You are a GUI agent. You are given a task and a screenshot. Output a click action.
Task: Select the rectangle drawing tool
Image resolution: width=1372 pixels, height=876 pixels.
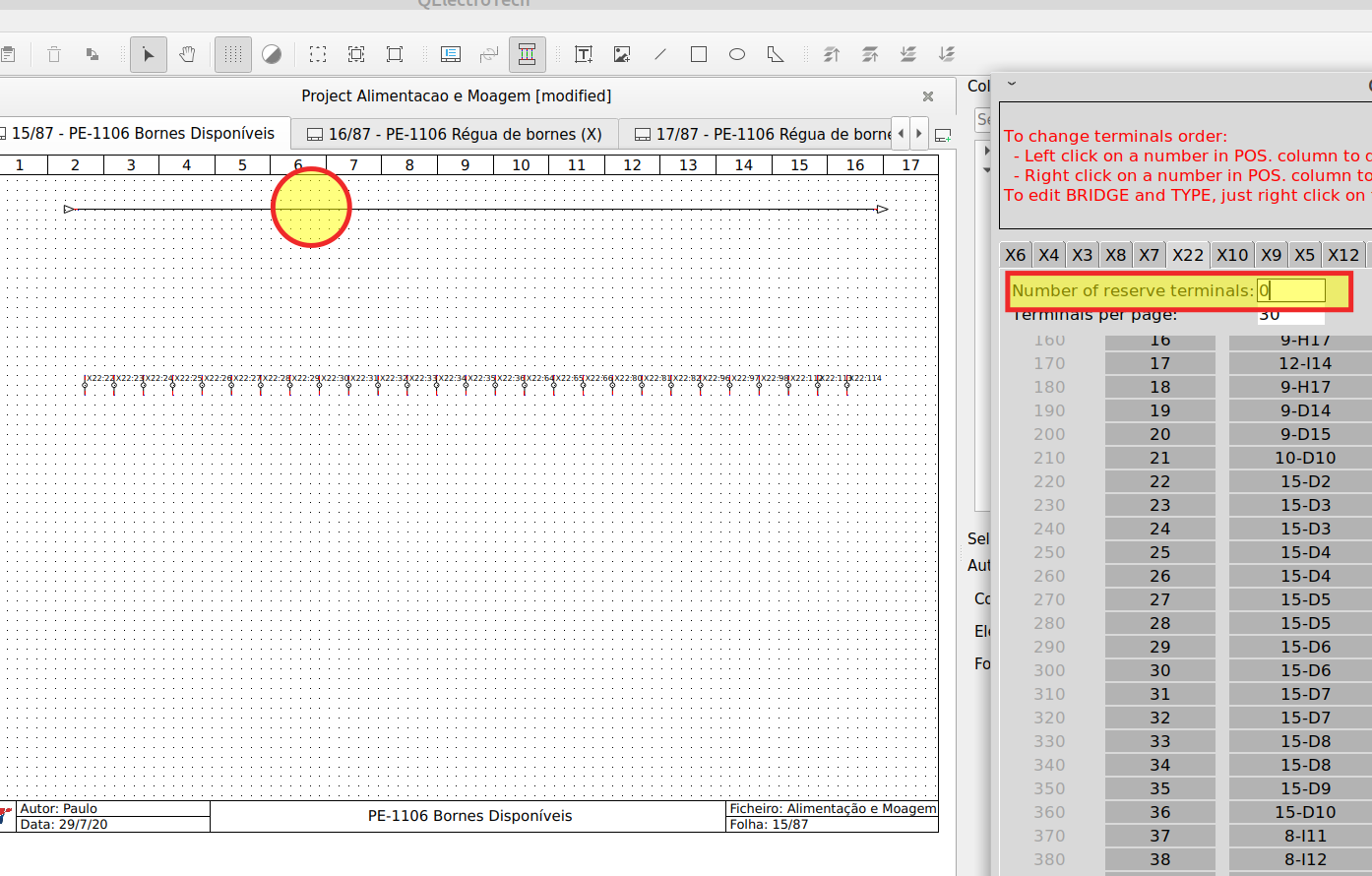tap(699, 55)
